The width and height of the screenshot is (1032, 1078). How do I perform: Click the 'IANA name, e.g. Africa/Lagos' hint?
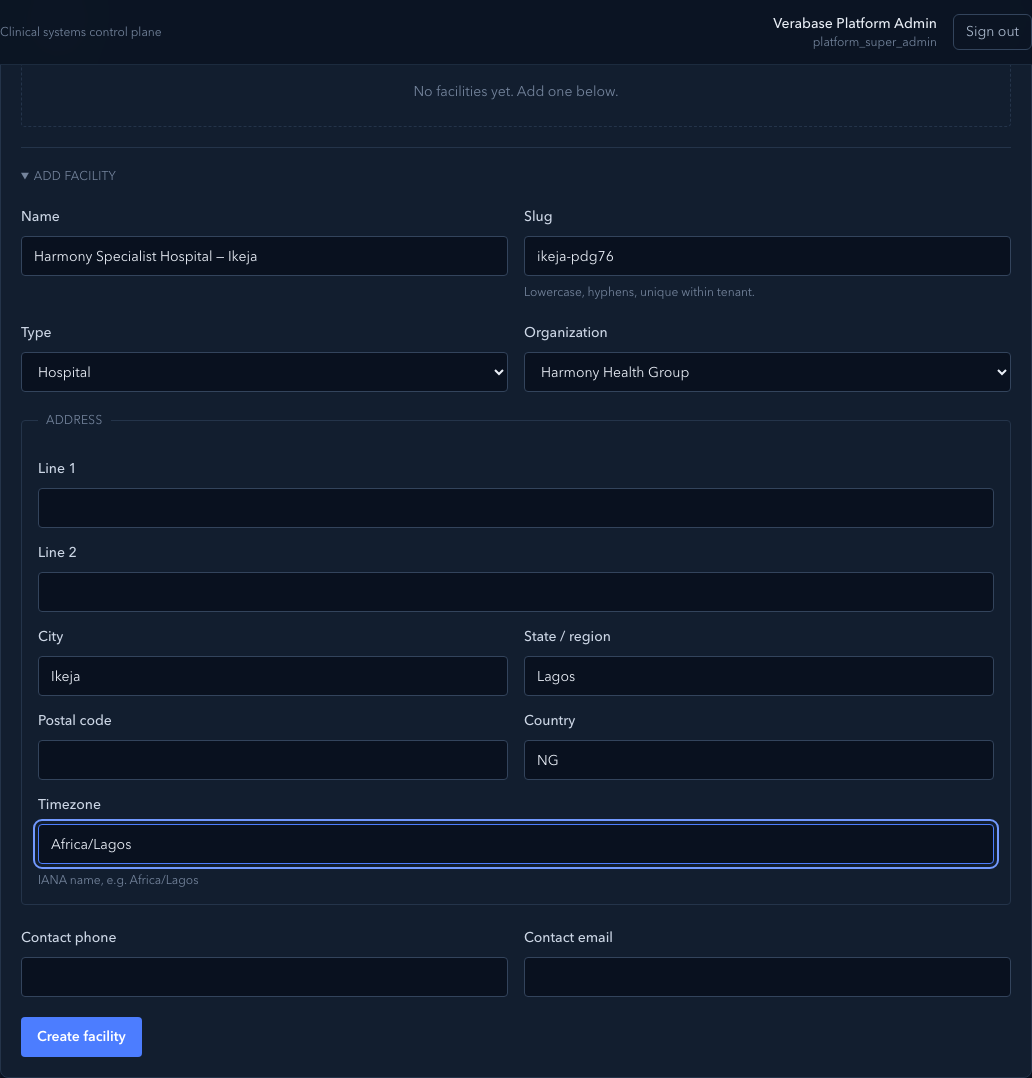pos(118,880)
